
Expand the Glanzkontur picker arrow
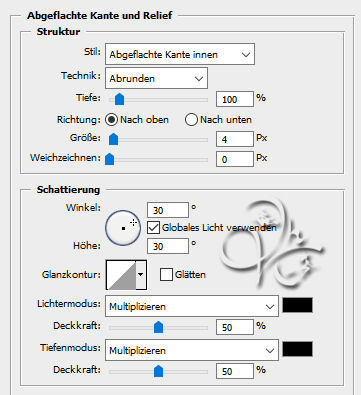click(141, 275)
